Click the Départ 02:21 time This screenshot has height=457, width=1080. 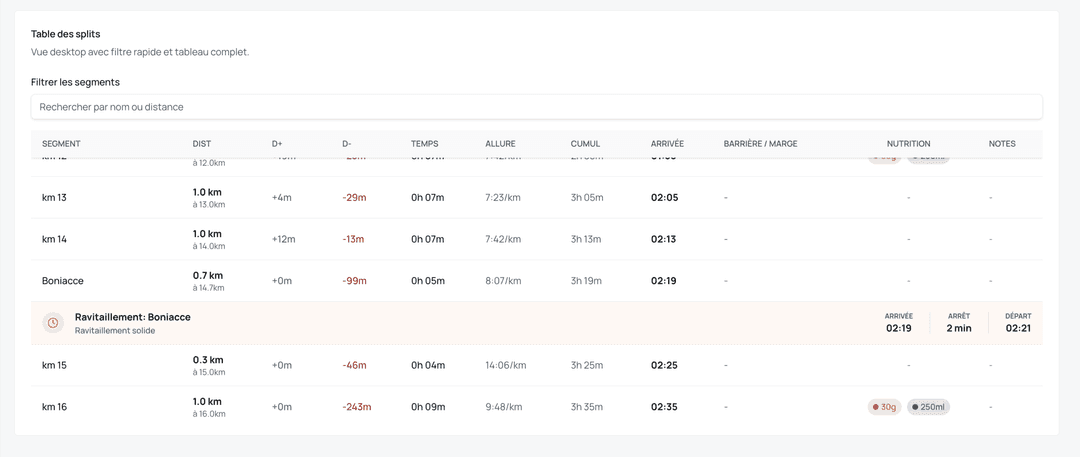[1018, 328]
